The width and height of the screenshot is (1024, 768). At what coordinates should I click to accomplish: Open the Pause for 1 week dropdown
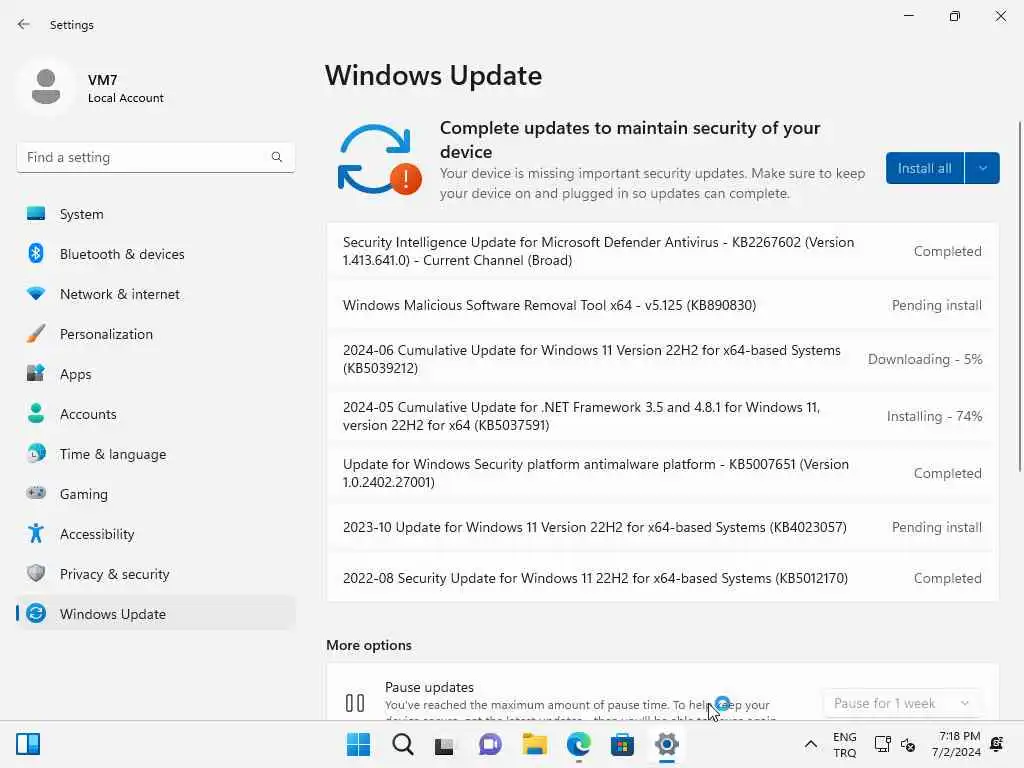901,703
